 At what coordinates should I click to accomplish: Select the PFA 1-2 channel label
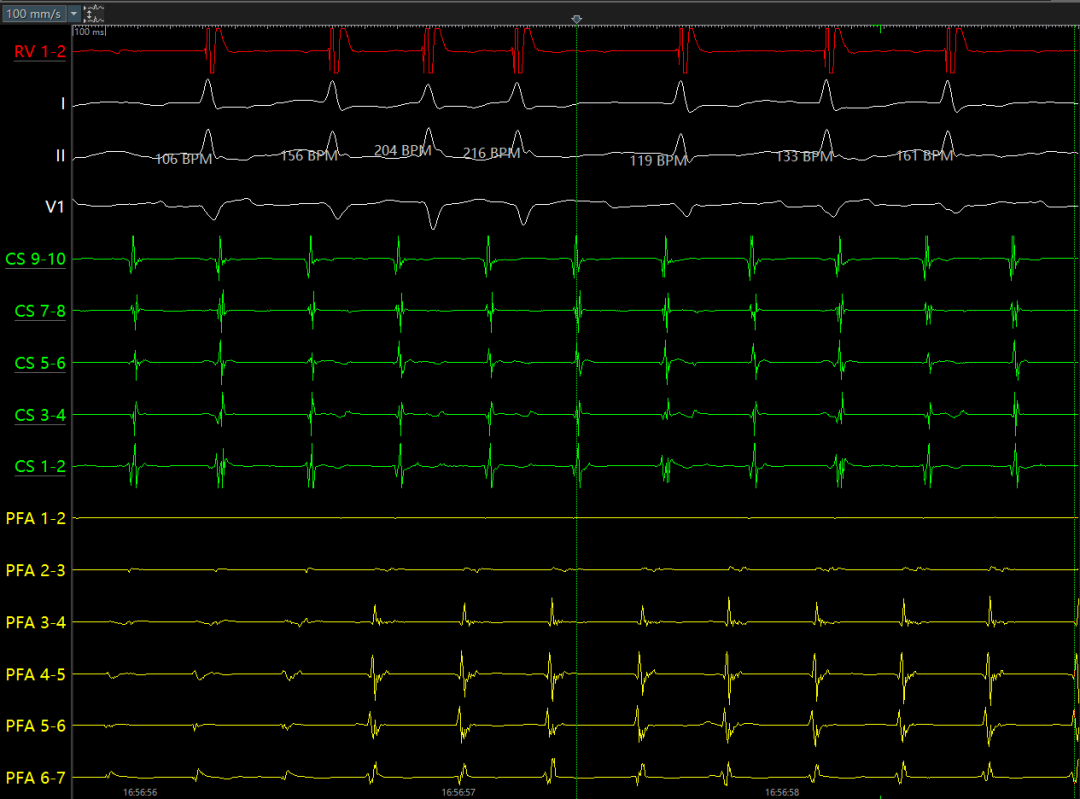click(36, 518)
